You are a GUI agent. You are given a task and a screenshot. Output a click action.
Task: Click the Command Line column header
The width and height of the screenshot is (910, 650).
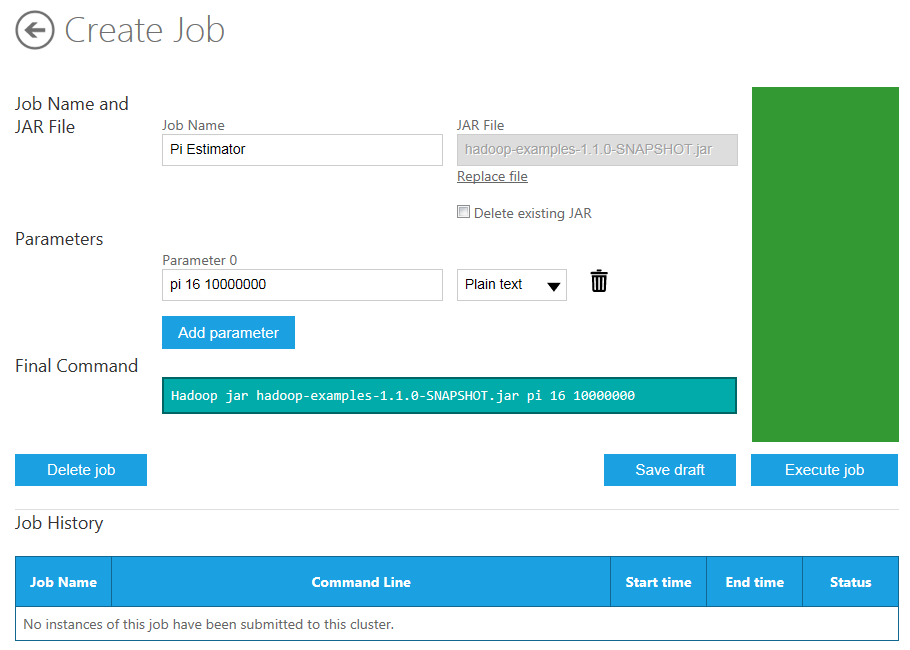point(361,582)
